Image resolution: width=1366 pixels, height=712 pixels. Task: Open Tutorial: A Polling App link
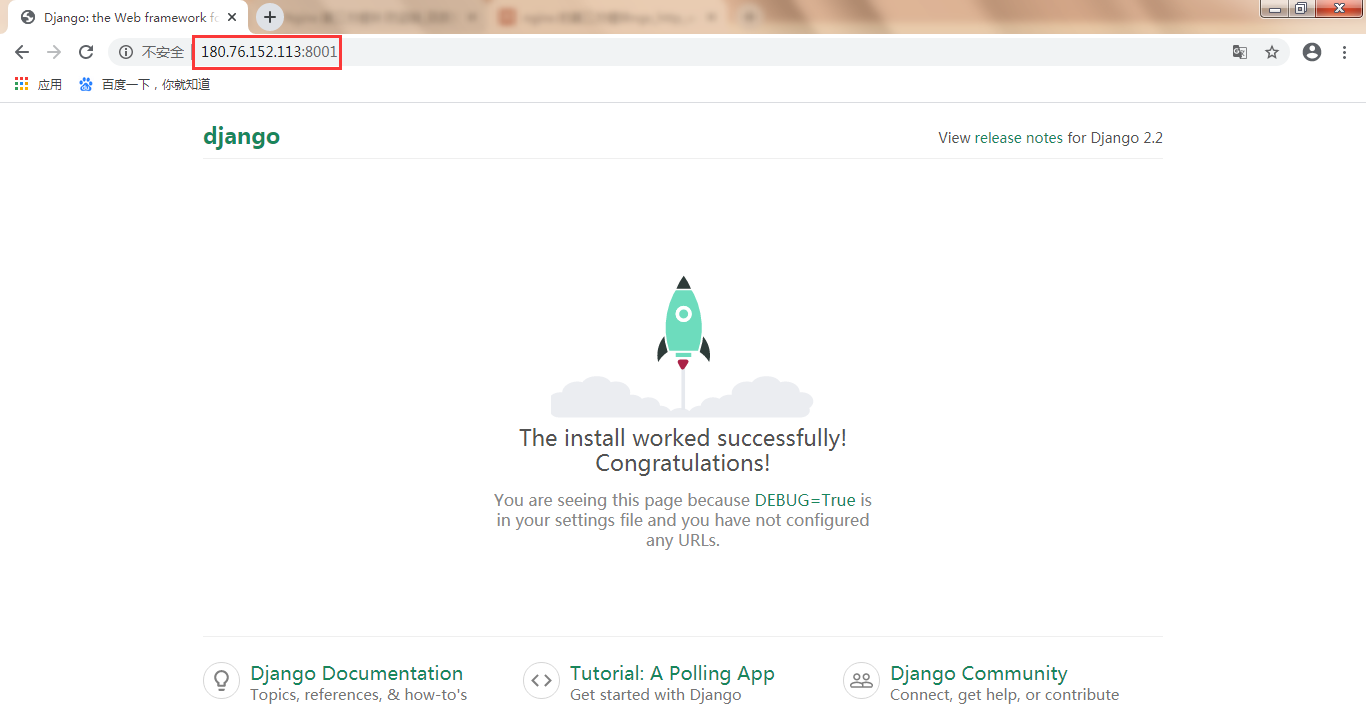(672, 673)
